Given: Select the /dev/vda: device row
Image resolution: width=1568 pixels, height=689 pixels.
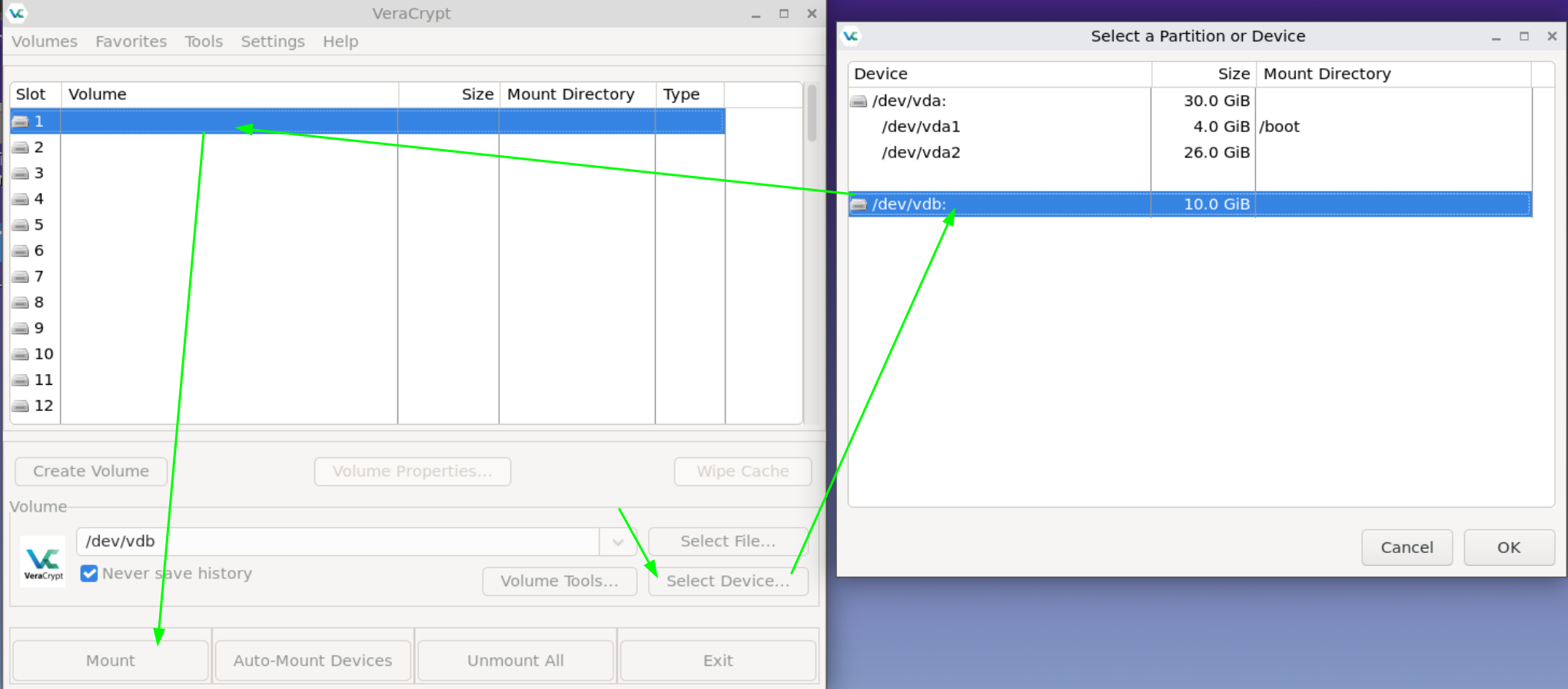Looking at the screenshot, I should tap(1190, 101).
